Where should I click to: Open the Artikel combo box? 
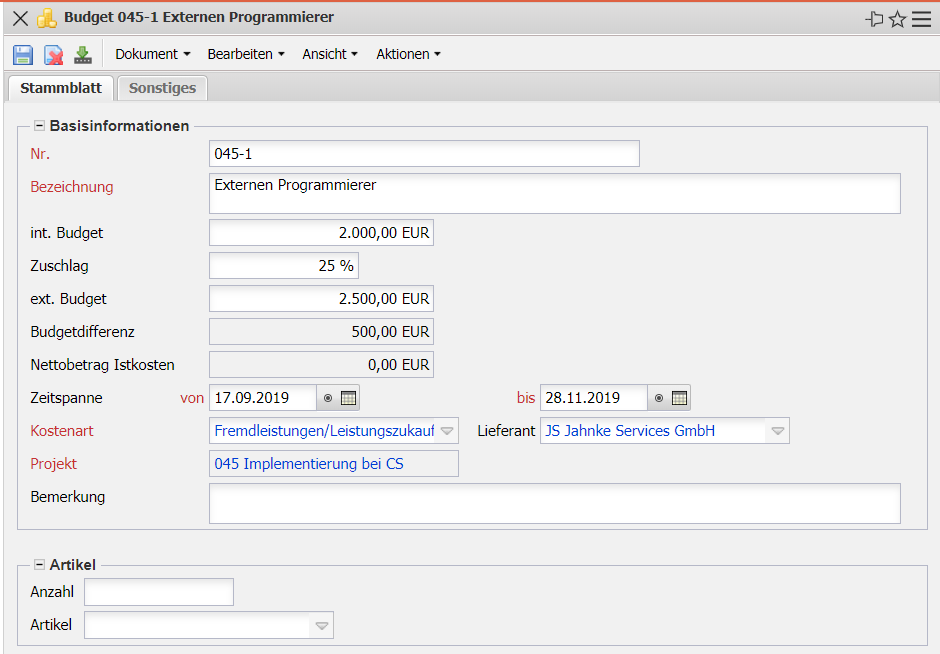321,626
